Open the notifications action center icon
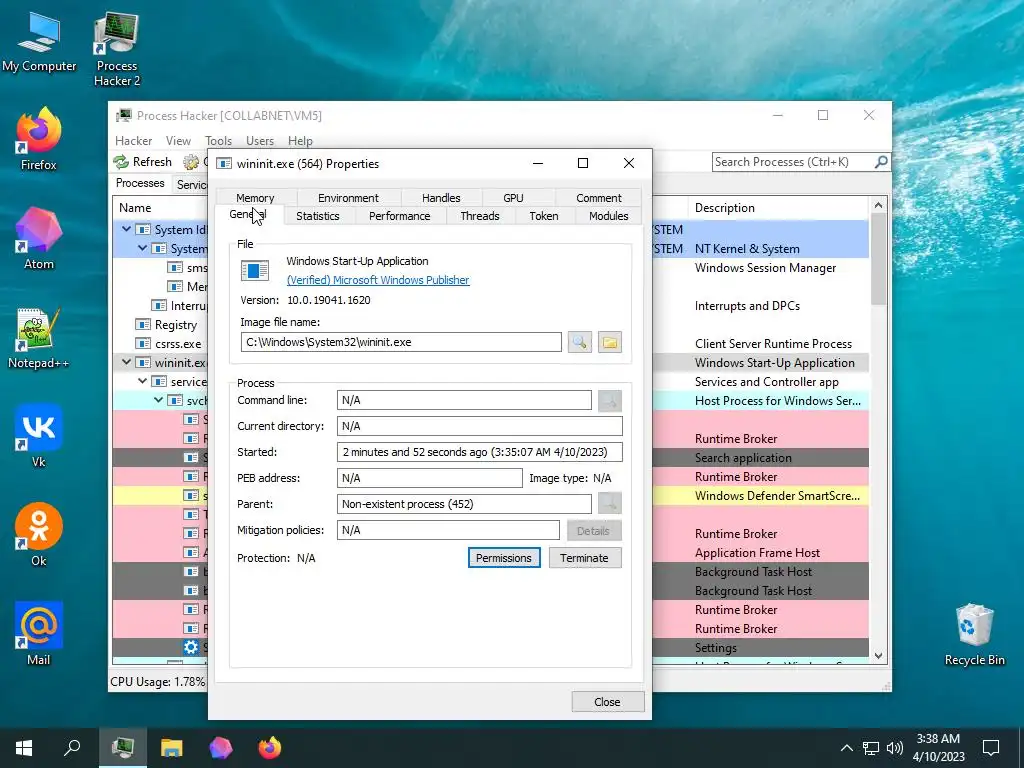This screenshot has height=768, width=1024. [991, 748]
